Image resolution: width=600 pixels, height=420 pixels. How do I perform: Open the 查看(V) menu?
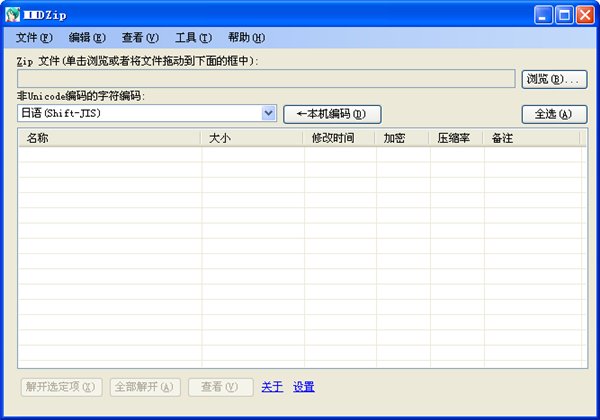(140, 37)
